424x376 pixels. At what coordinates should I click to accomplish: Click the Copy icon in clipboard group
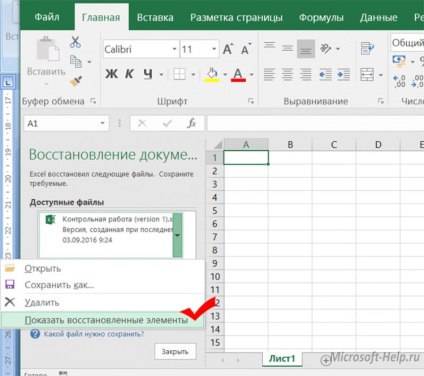pos(76,62)
